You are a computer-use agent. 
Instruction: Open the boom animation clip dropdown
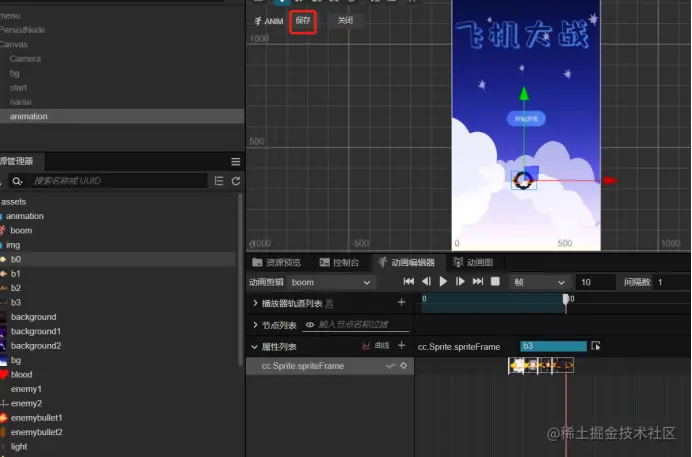[331, 282]
